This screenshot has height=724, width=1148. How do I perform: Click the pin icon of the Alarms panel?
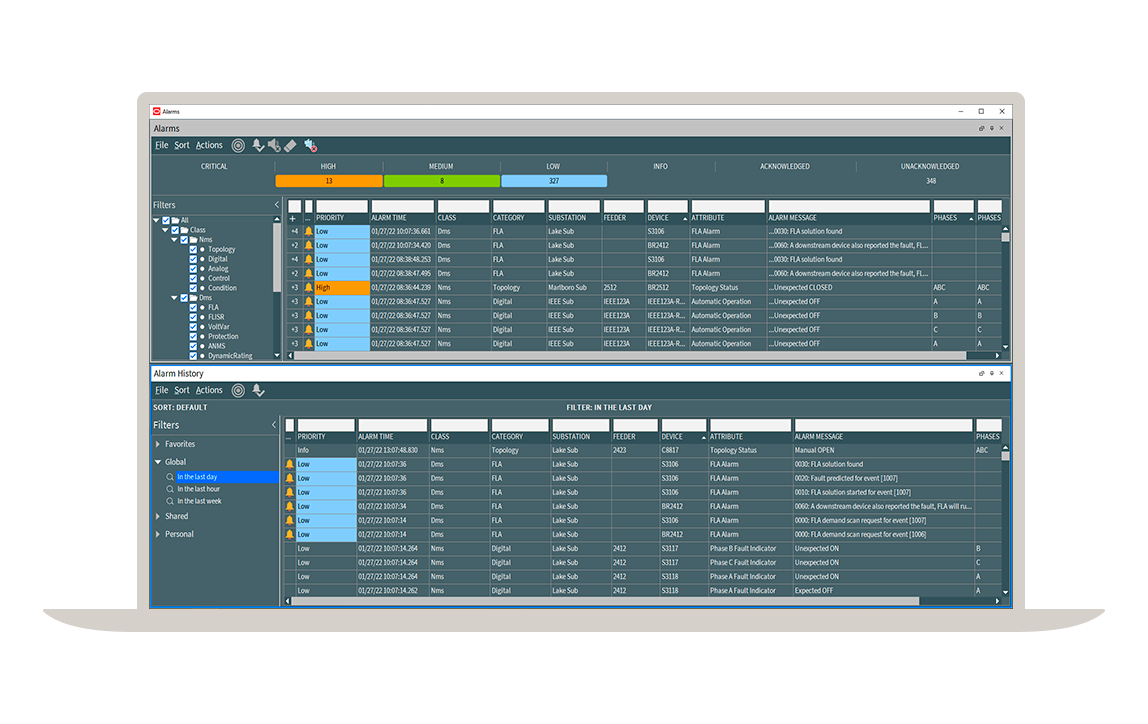tap(992, 128)
